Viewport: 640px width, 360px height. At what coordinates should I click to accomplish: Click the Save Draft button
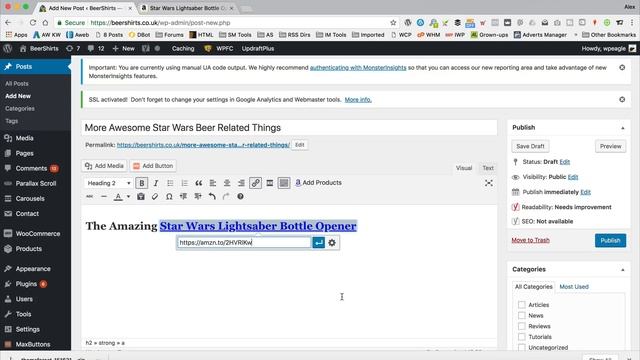(x=530, y=146)
